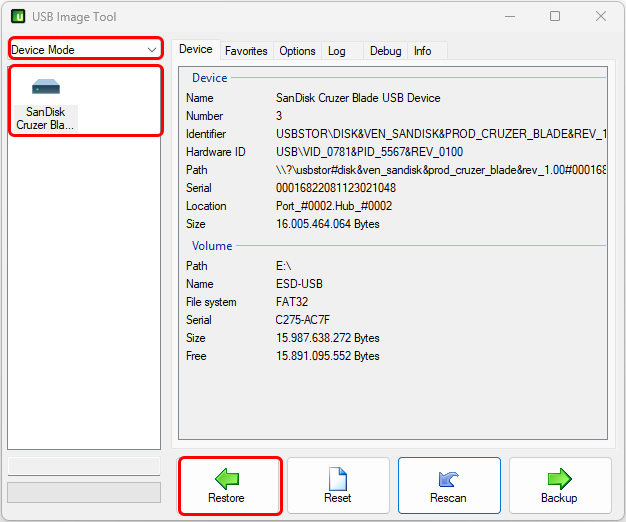Minimize the USB Image Tool window

click(510, 16)
